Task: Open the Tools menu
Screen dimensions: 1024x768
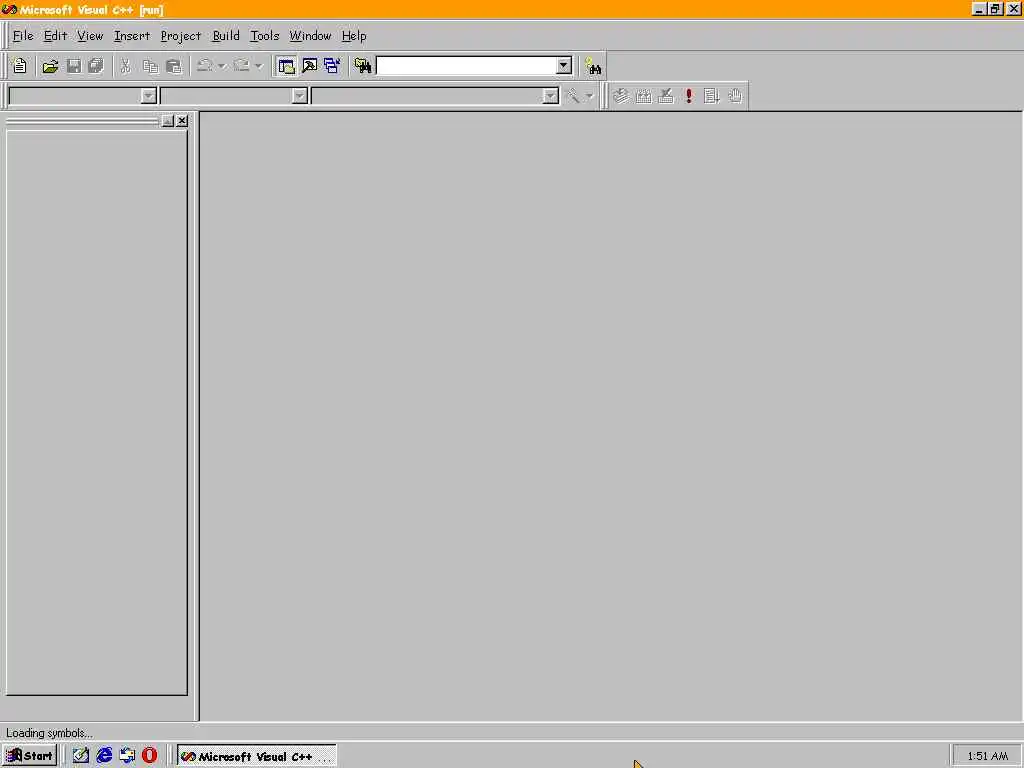Action: [x=264, y=36]
